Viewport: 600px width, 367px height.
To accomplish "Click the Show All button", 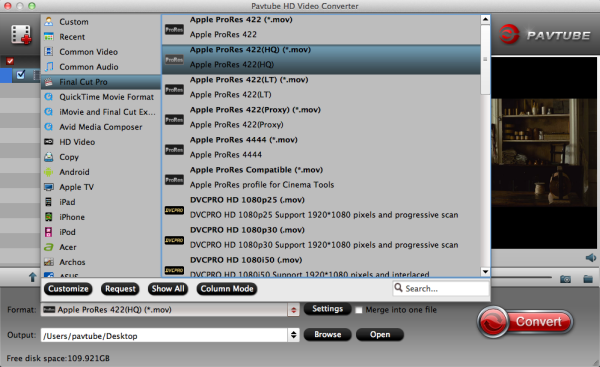I will click(168, 289).
